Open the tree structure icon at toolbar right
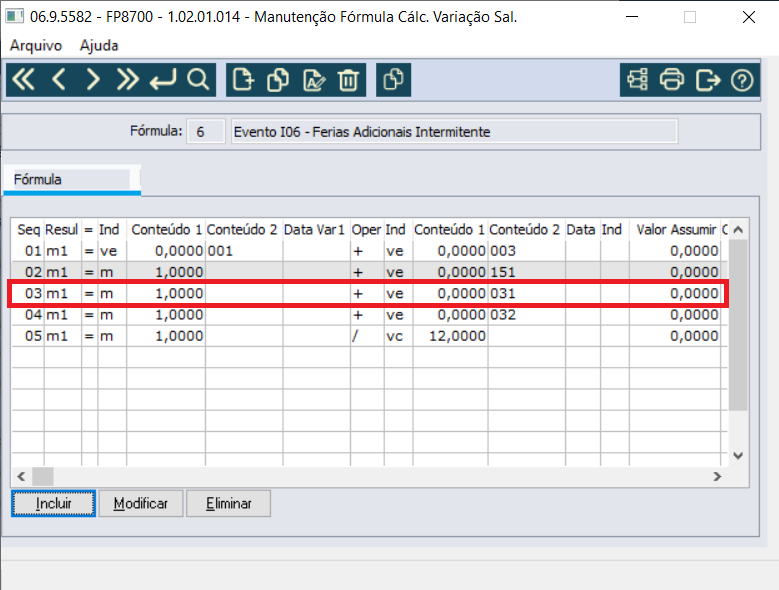Viewport: 779px width, 590px height. click(x=637, y=79)
